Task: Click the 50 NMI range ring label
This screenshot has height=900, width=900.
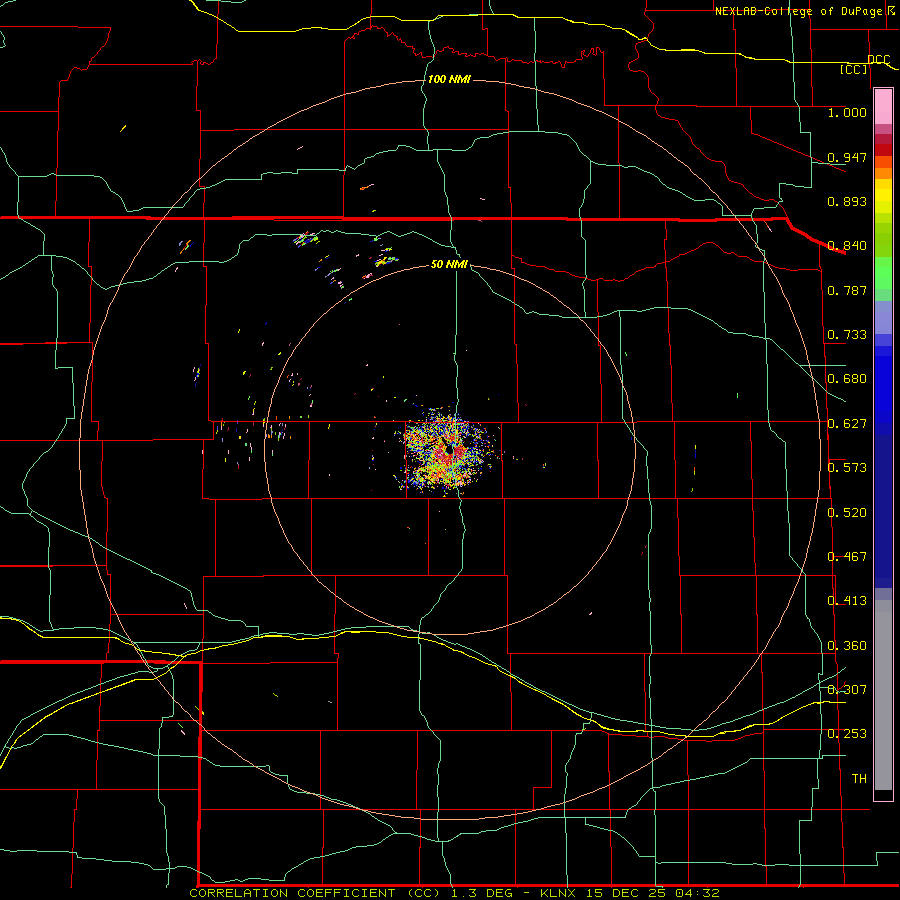Action: coord(449,264)
